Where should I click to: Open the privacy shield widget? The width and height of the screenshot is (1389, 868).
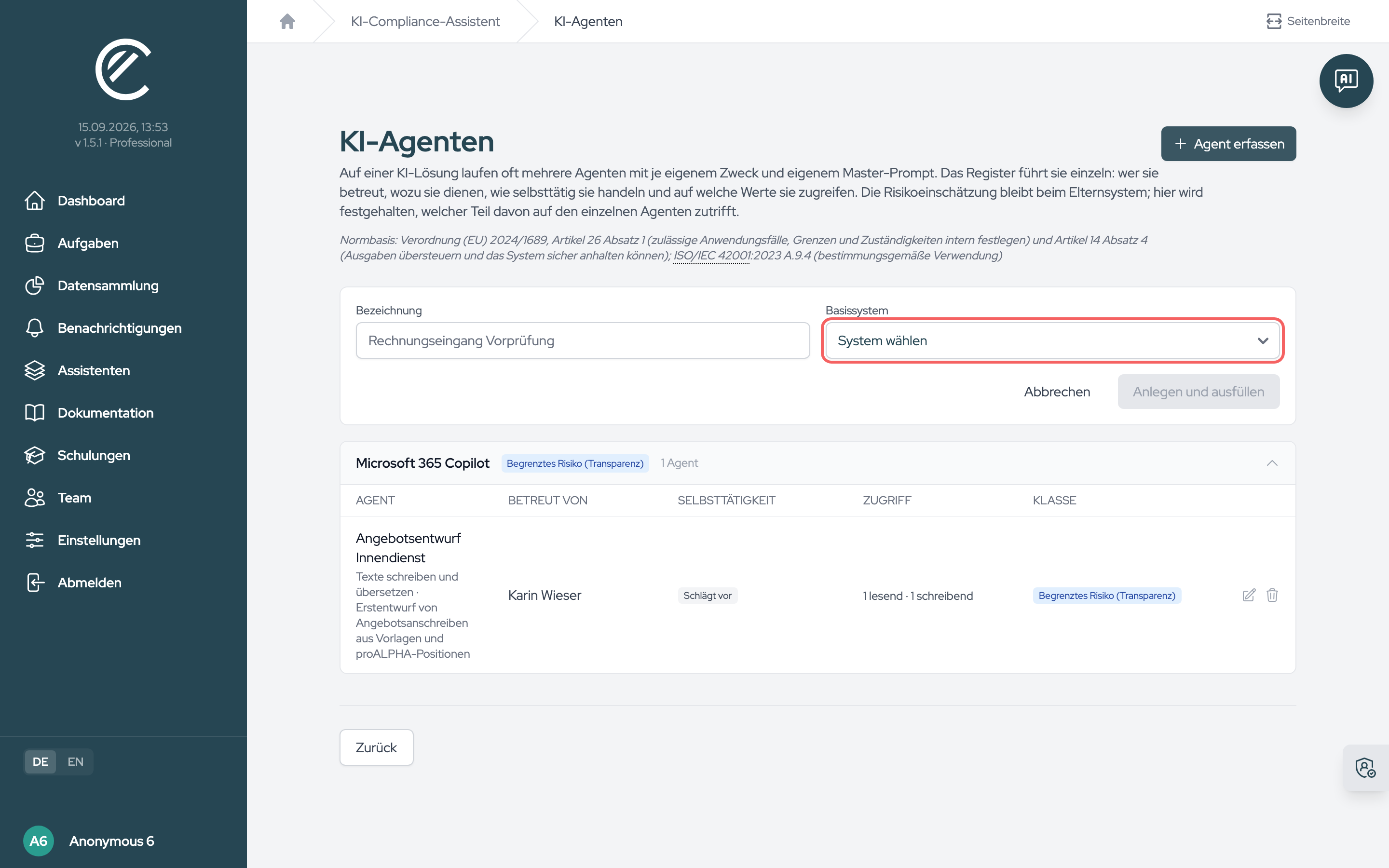coord(1365,768)
